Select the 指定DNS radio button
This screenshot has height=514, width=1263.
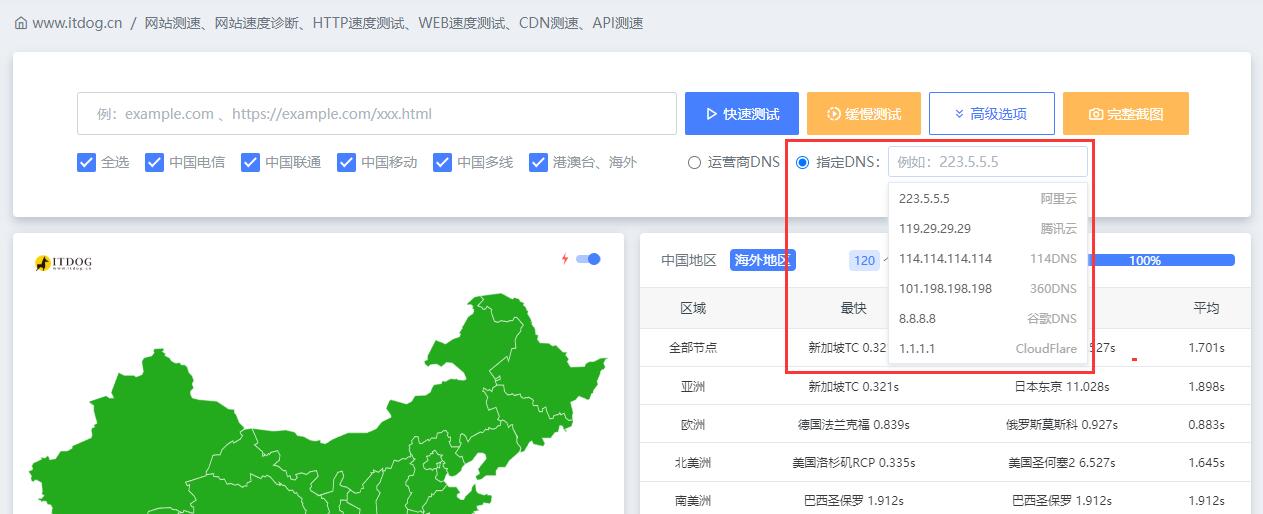[x=802, y=162]
